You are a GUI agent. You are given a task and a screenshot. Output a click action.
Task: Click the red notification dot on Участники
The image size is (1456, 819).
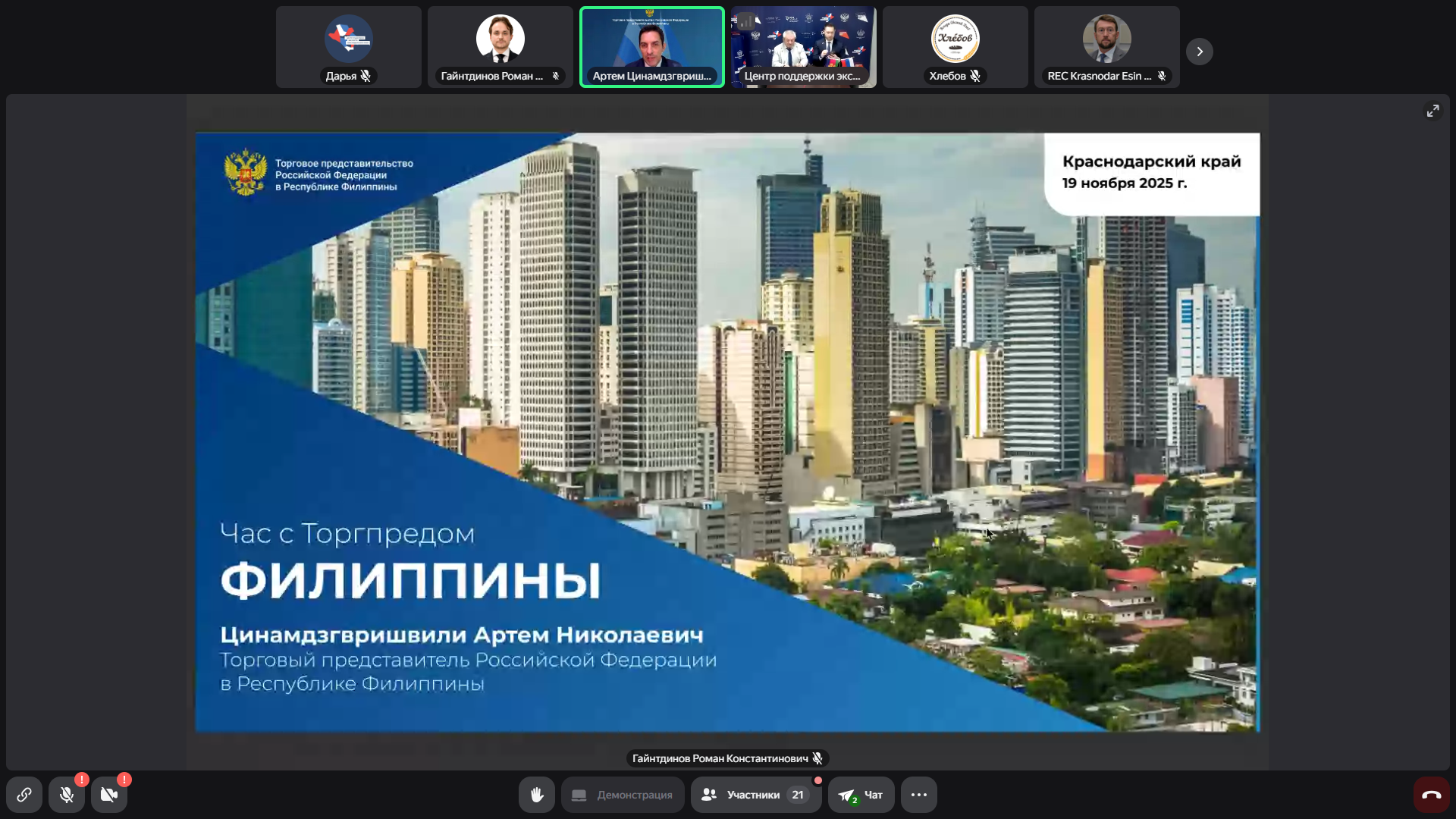818,780
